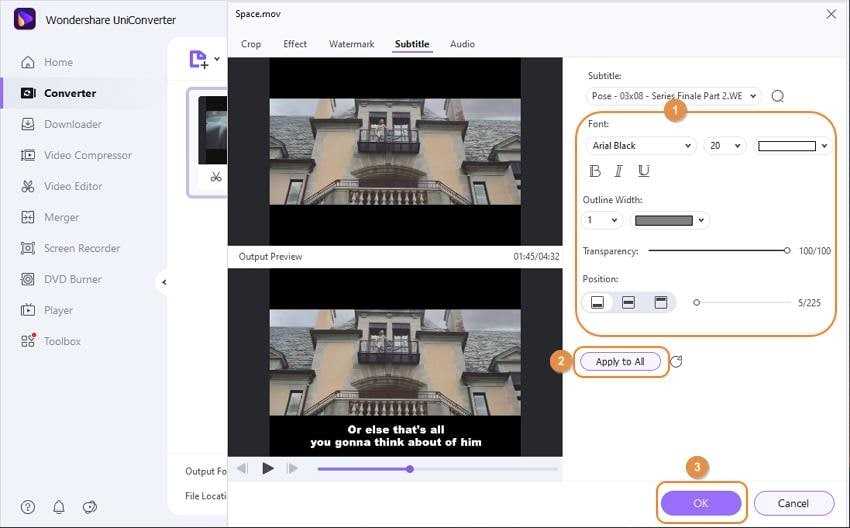Toggle underline subtitle font style
The width and height of the screenshot is (850, 528).
[x=643, y=171]
